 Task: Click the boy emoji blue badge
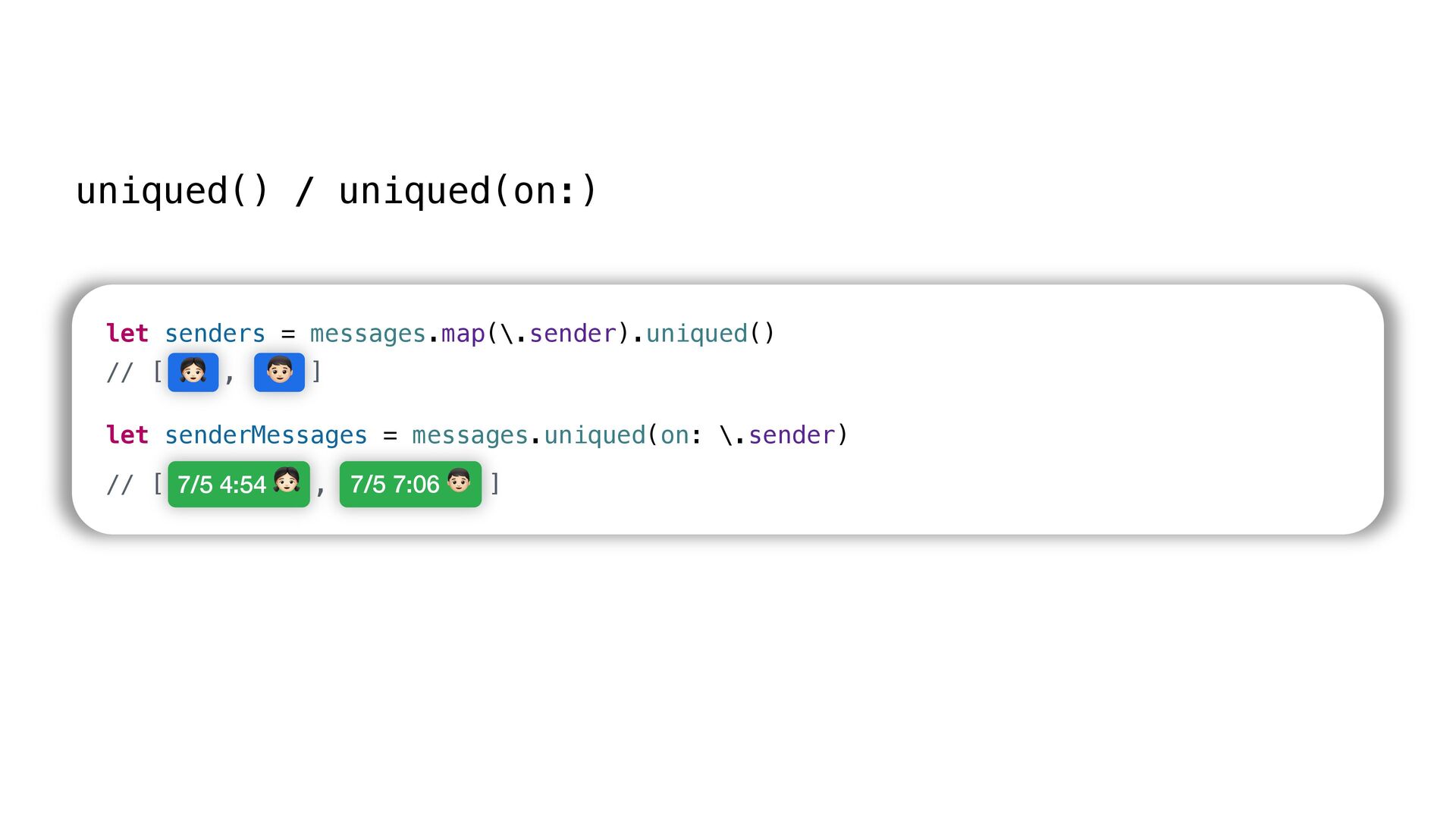pyautogui.click(x=279, y=372)
